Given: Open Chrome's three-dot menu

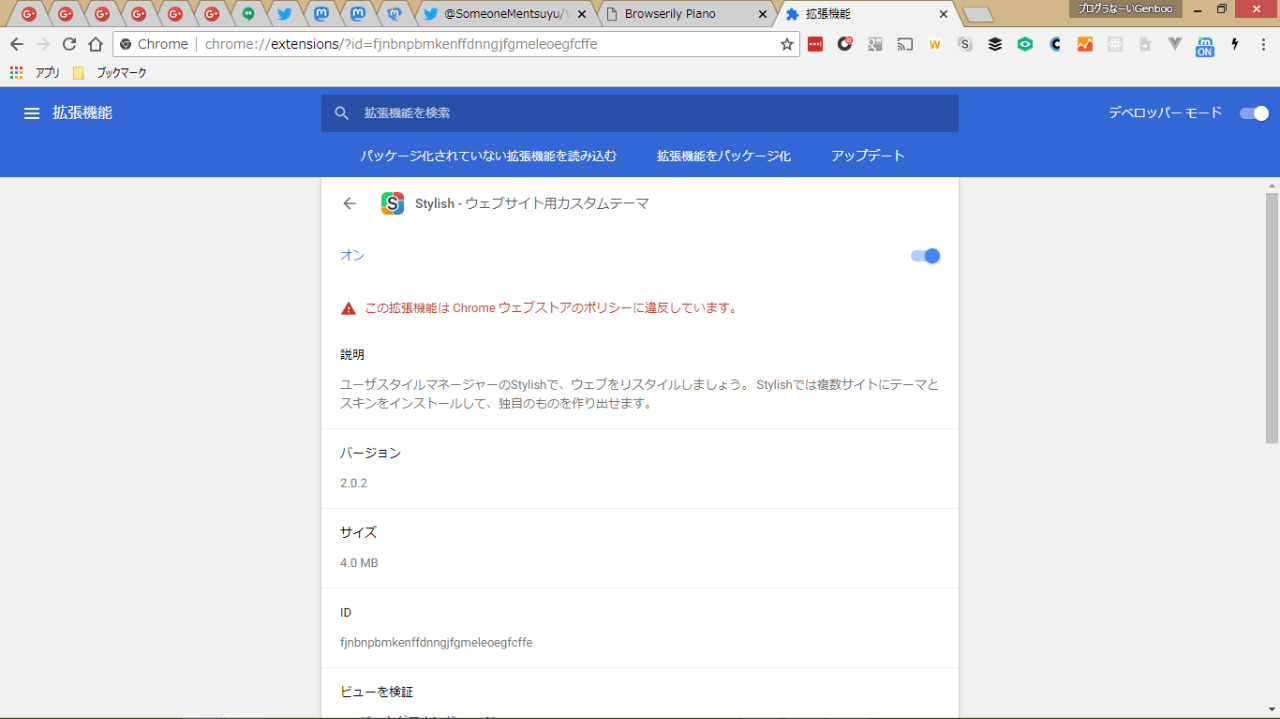Looking at the screenshot, I should click(1263, 44).
